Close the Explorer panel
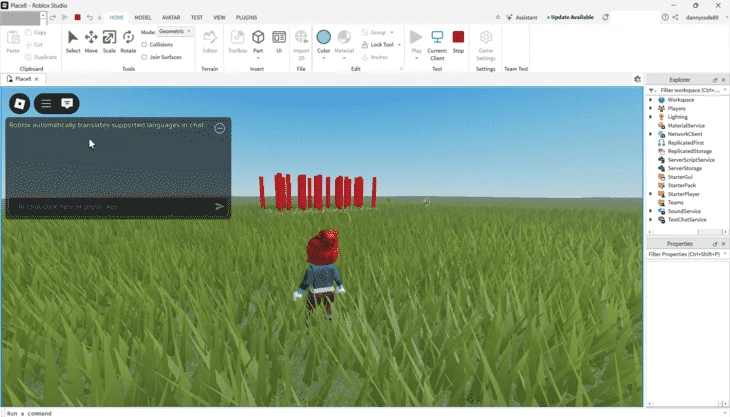Image resolution: width=730 pixels, height=417 pixels. tap(723, 80)
